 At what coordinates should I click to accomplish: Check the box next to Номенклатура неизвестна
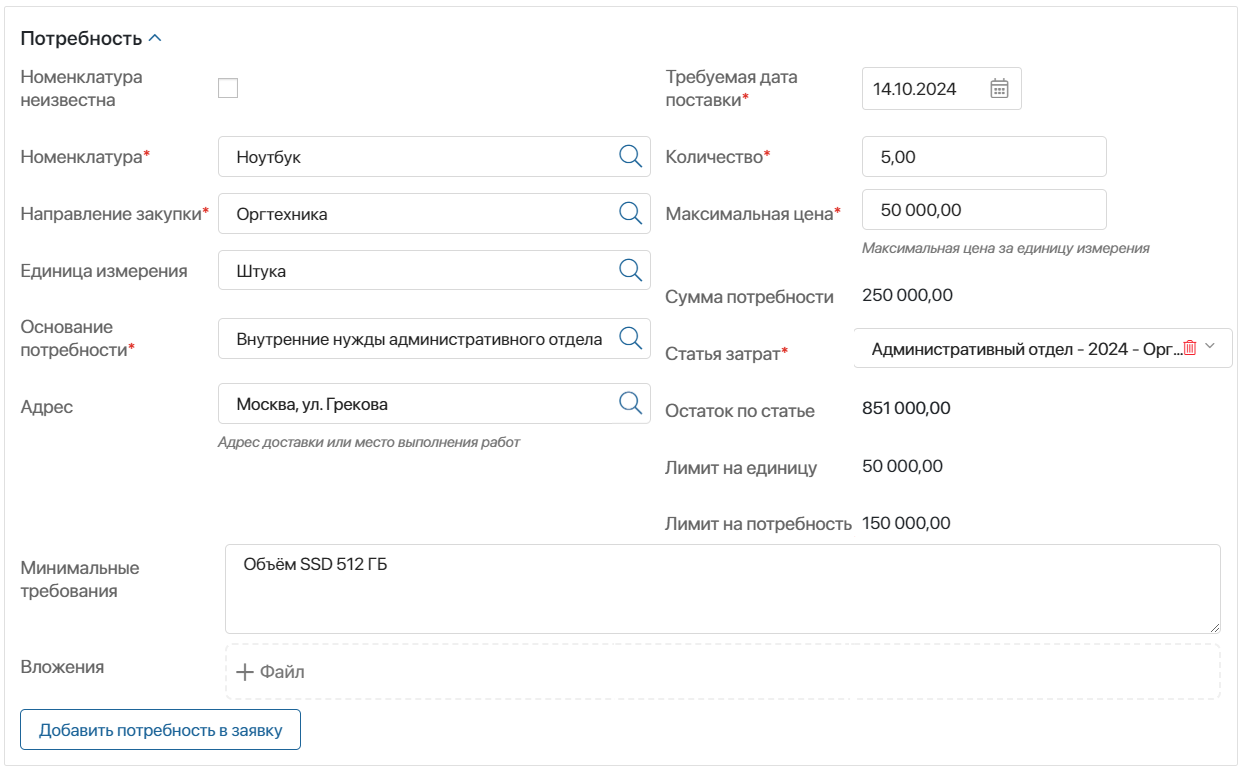click(x=228, y=88)
